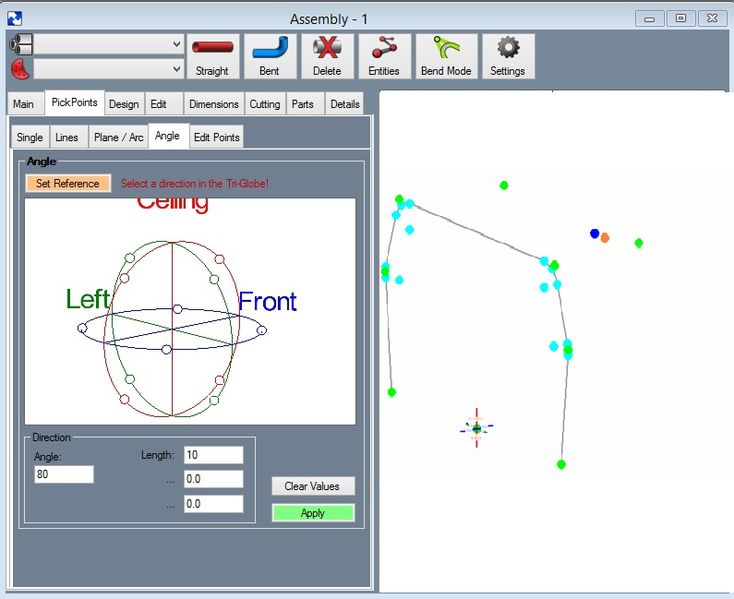Activate Bend Mode

pyautogui.click(x=446, y=56)
